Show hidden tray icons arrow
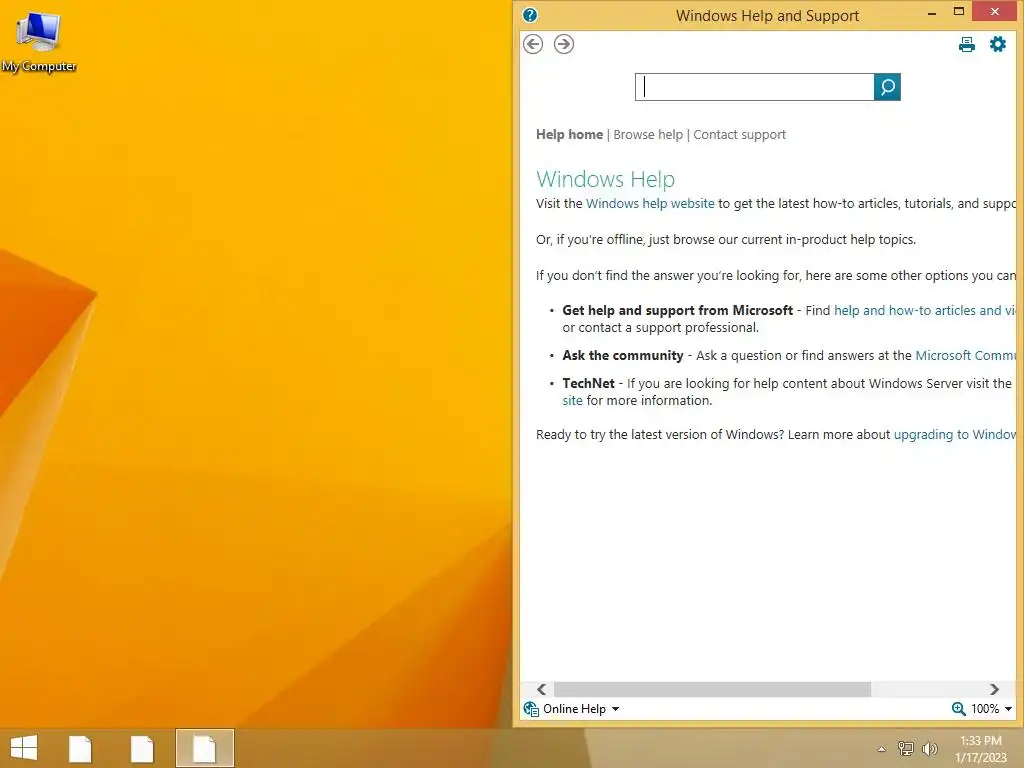This screenshot has width=1024, height=768. tap(881, 749)
